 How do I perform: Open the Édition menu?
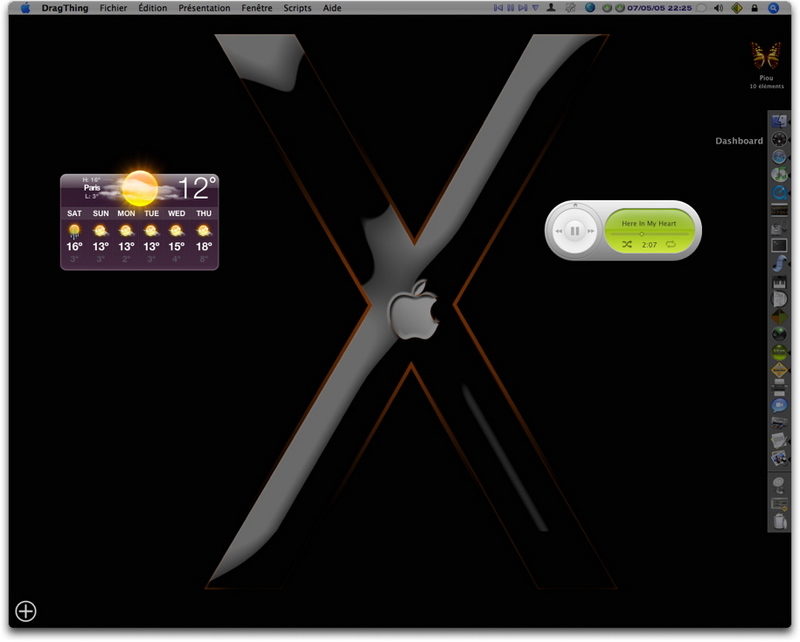point(153,8)
